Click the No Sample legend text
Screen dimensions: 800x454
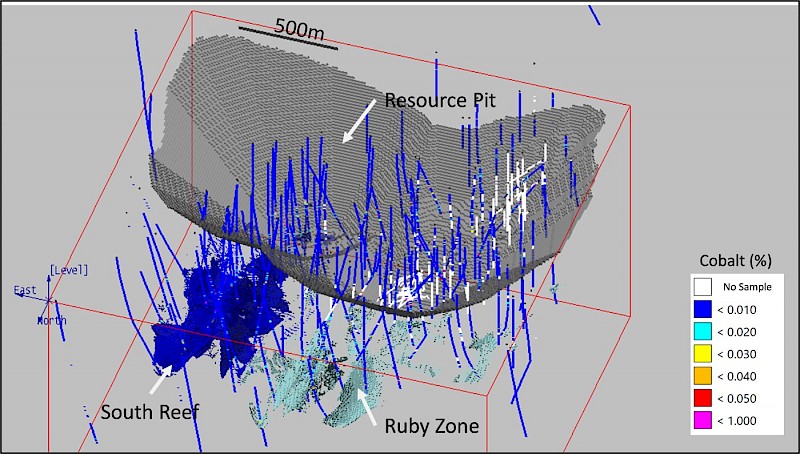[x=747, y=287]
